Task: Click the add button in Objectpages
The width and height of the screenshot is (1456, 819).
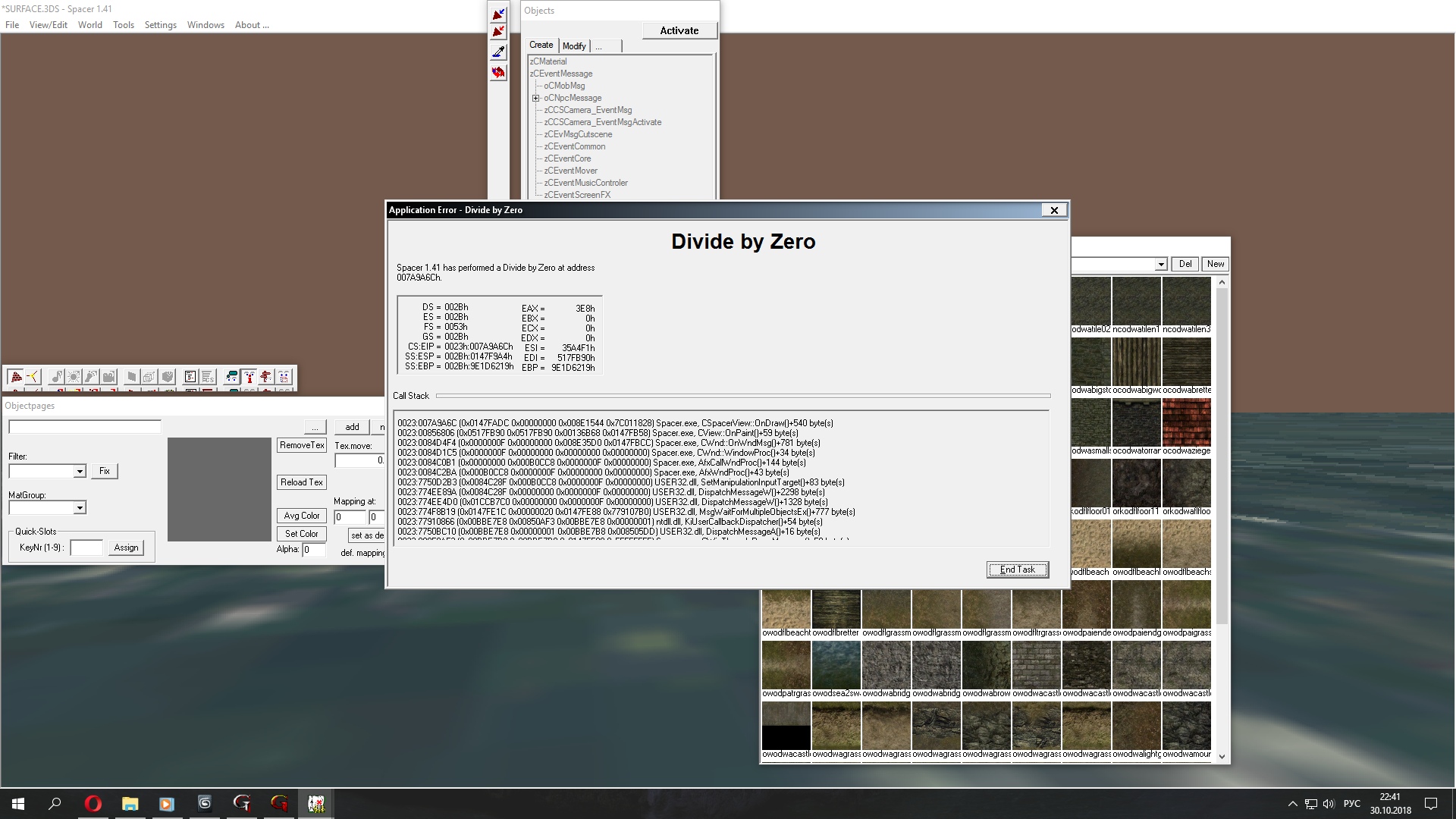Action: pyautogui.click(x=353, y=427)
